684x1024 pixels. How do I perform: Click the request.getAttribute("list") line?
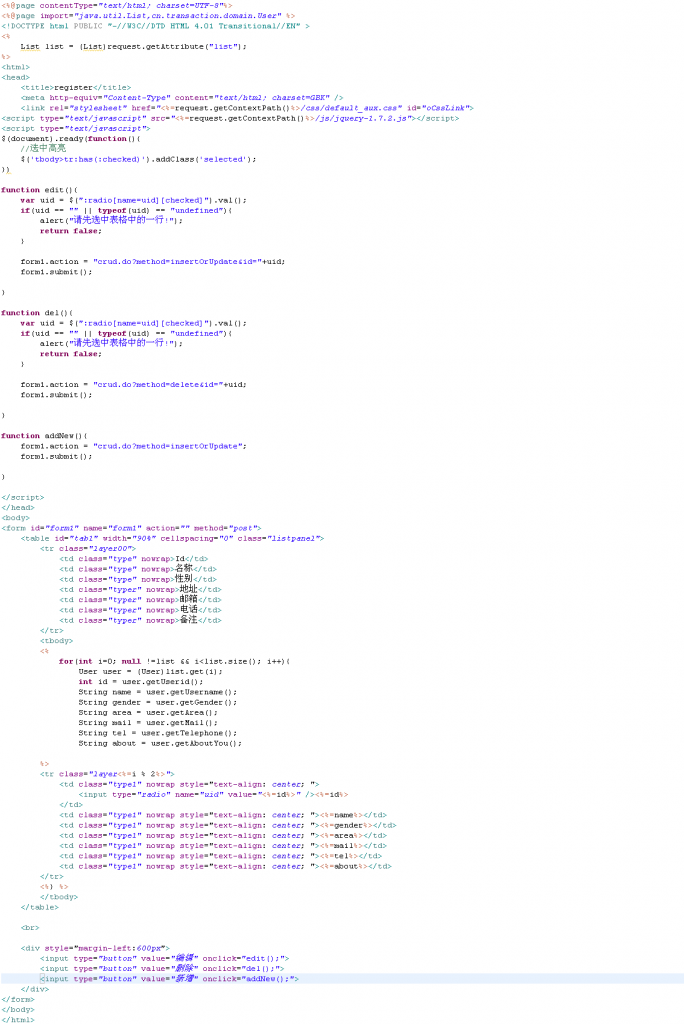(x=133, y=46)
